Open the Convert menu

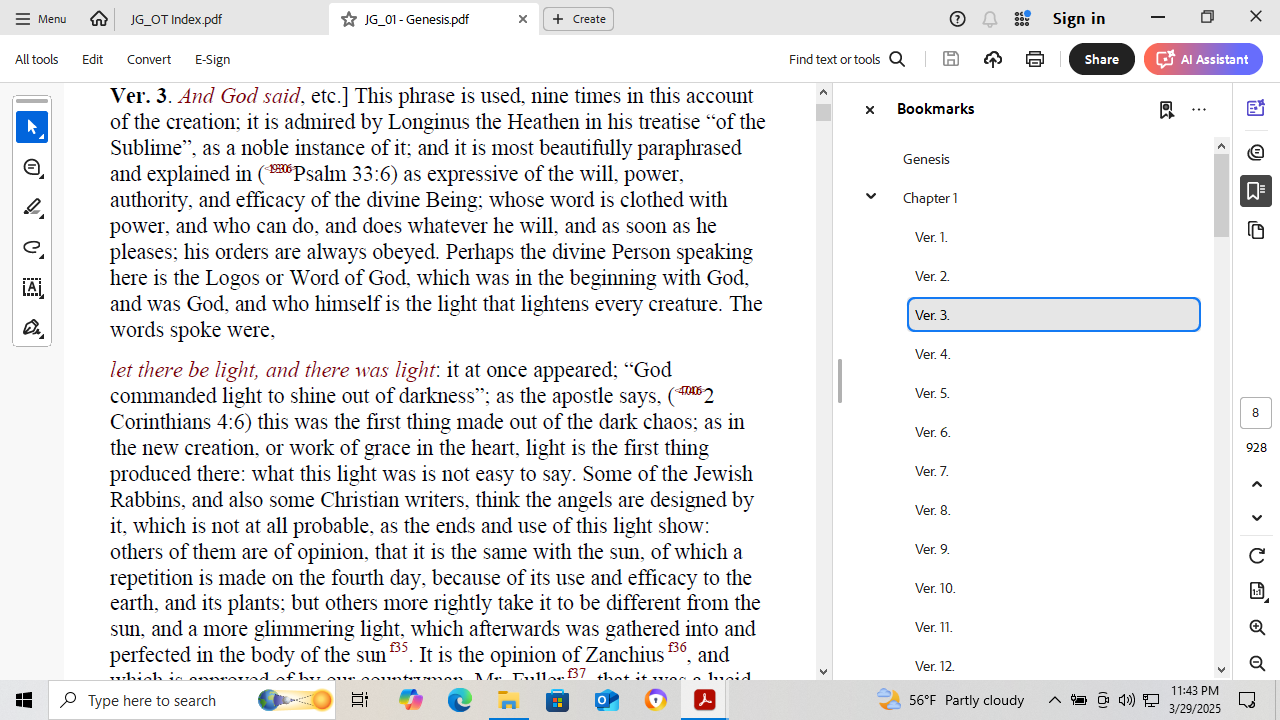149,59
